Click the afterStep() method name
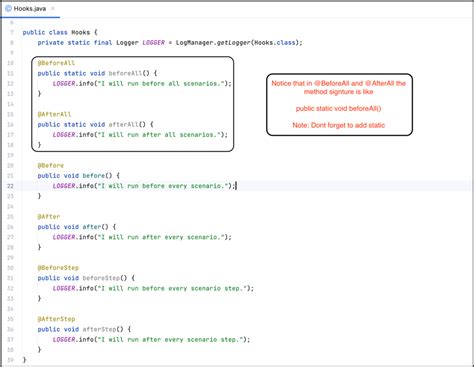474x367 pixels. tap(99, 329)
